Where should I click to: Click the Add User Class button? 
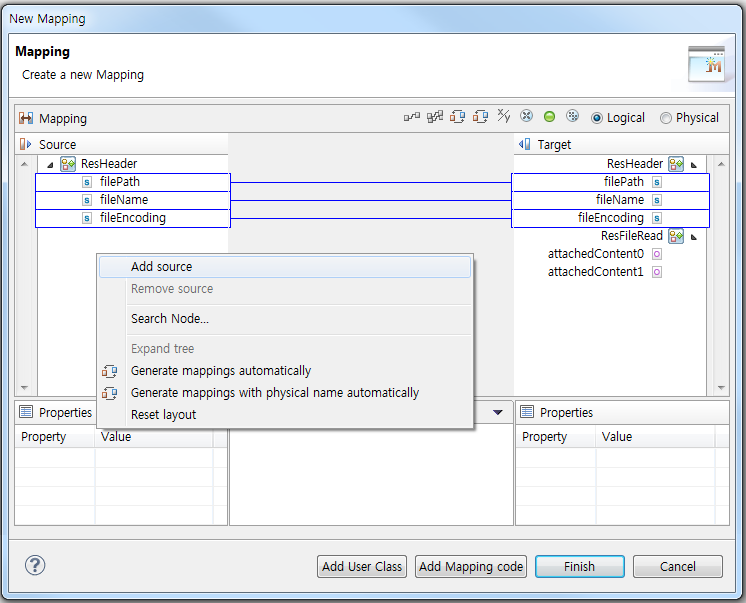click(362, 566)
